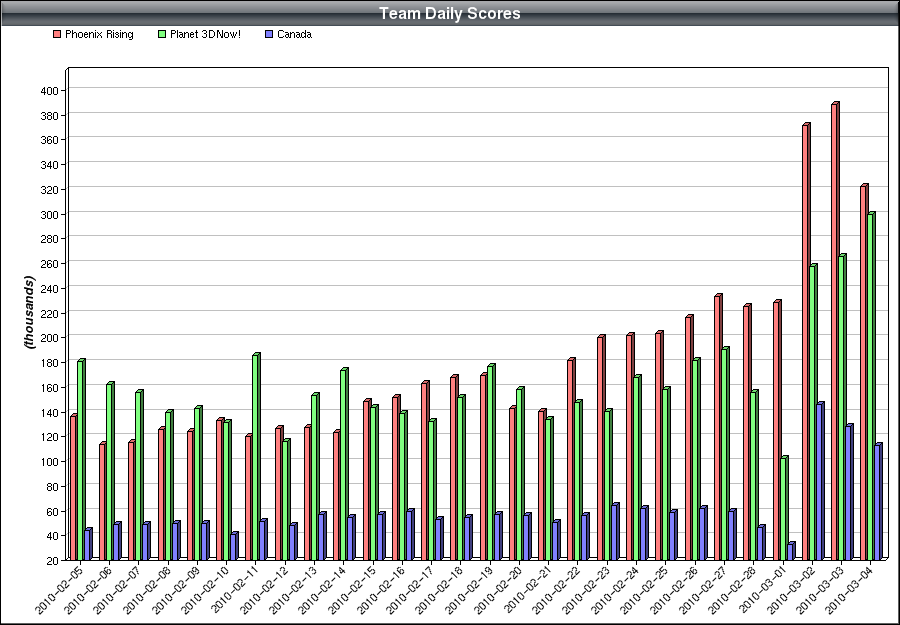Select the Planet 3DNow! bar for 2010-02-05
The width and height of the screenshot is (900, 625).
pos(81,460)
